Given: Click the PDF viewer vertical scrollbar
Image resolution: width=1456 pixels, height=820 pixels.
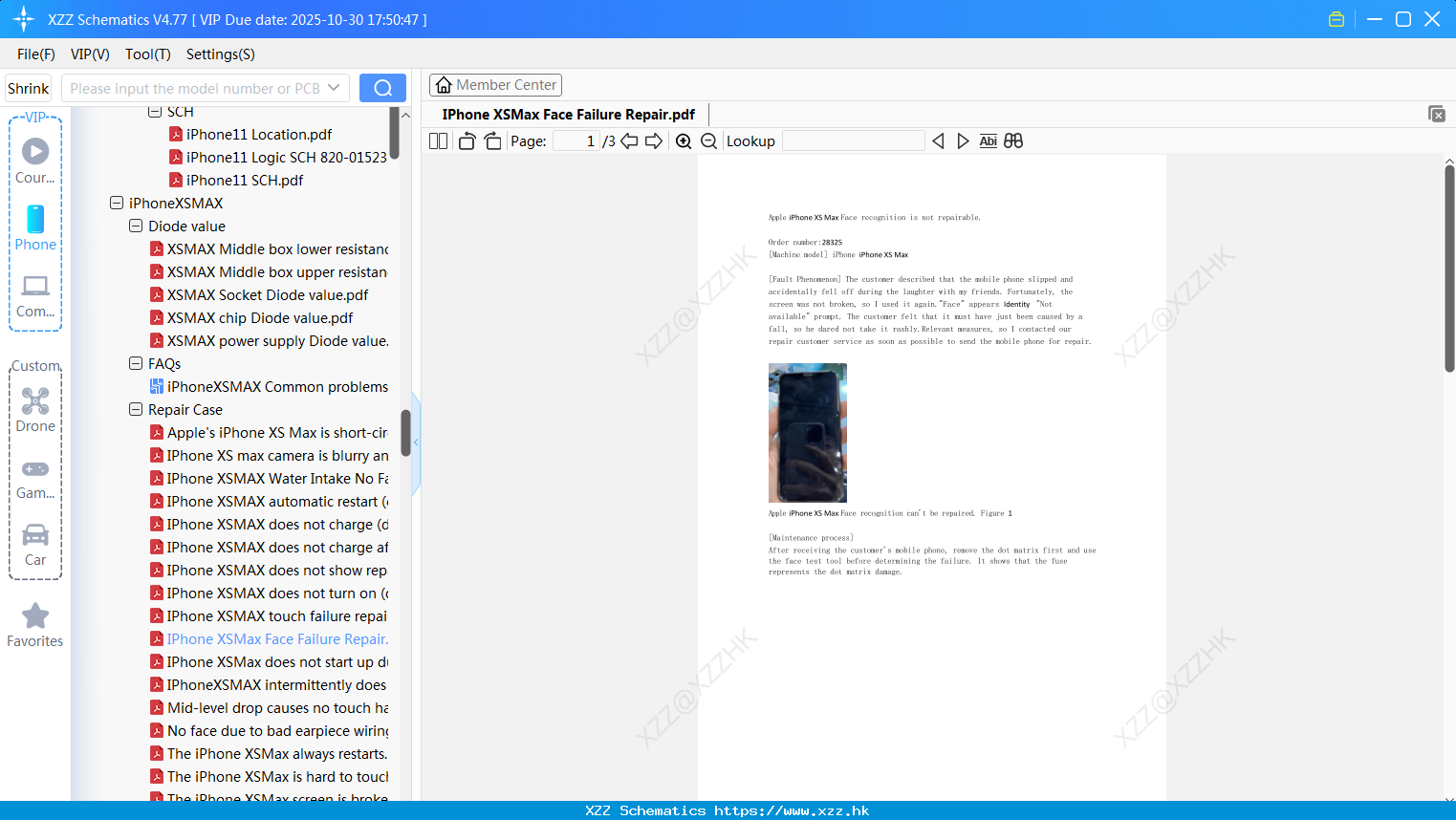Looking at the screenshot, I should click(1449, 269).
